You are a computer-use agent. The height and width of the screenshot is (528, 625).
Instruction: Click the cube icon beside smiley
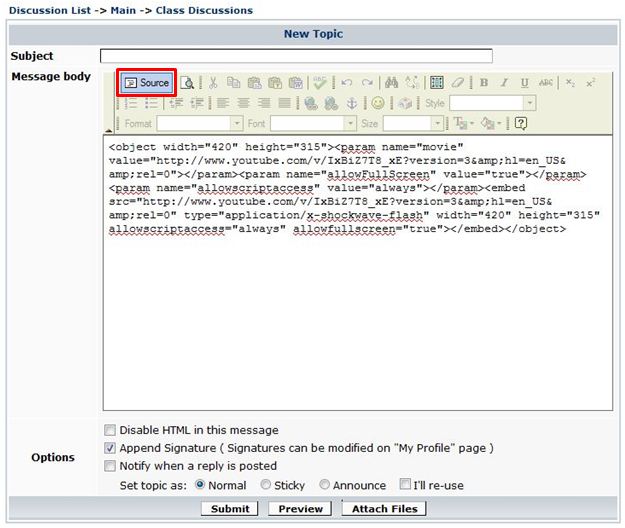(x=405, y=103)
